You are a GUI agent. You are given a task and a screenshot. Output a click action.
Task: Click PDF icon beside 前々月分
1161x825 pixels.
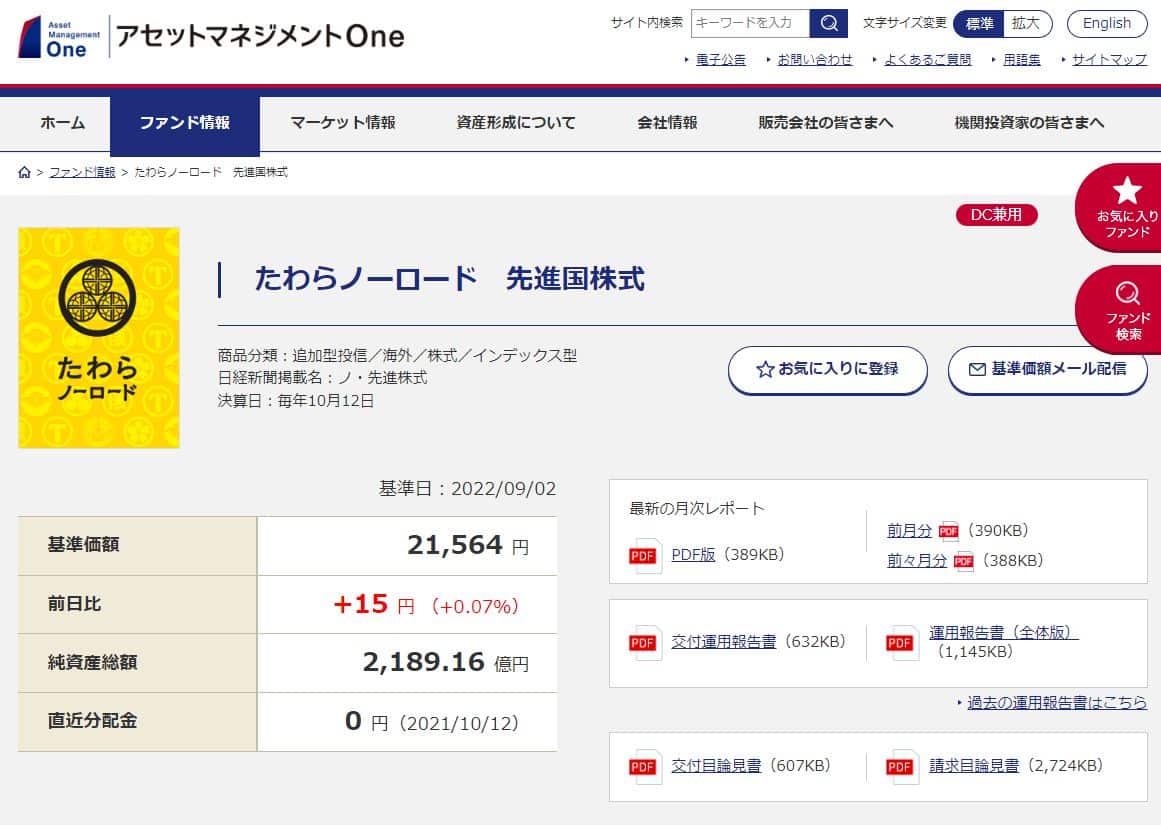(x=963, y=561)
